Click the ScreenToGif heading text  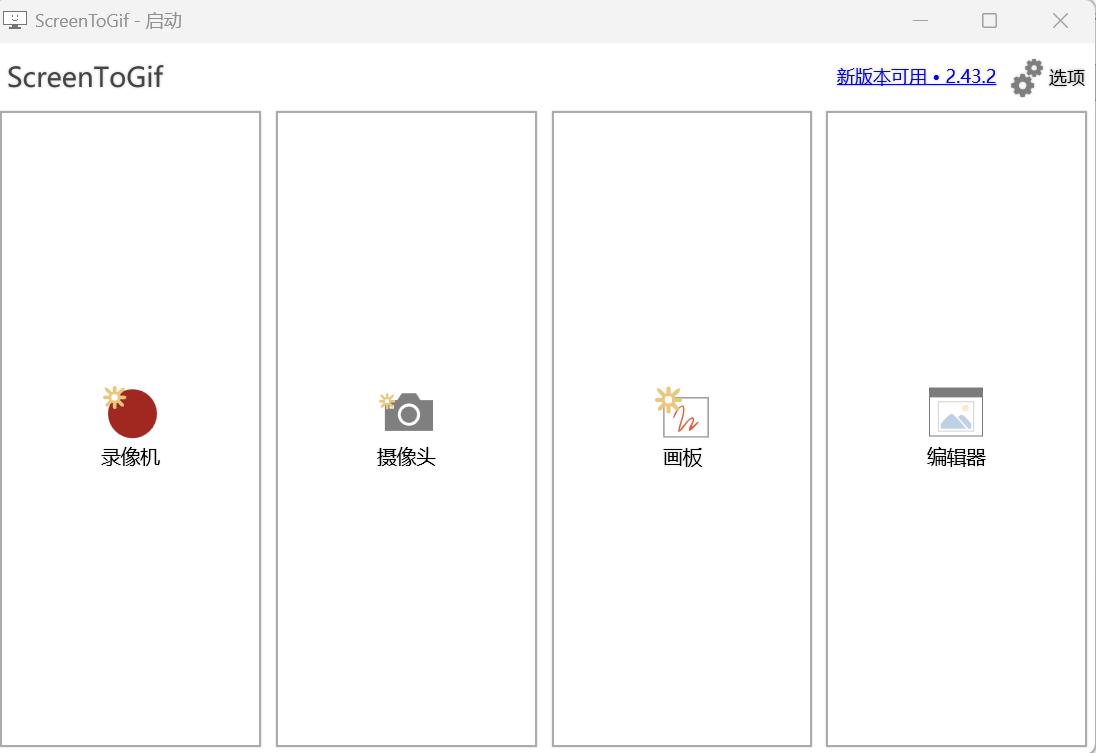[x=85, y=77]
